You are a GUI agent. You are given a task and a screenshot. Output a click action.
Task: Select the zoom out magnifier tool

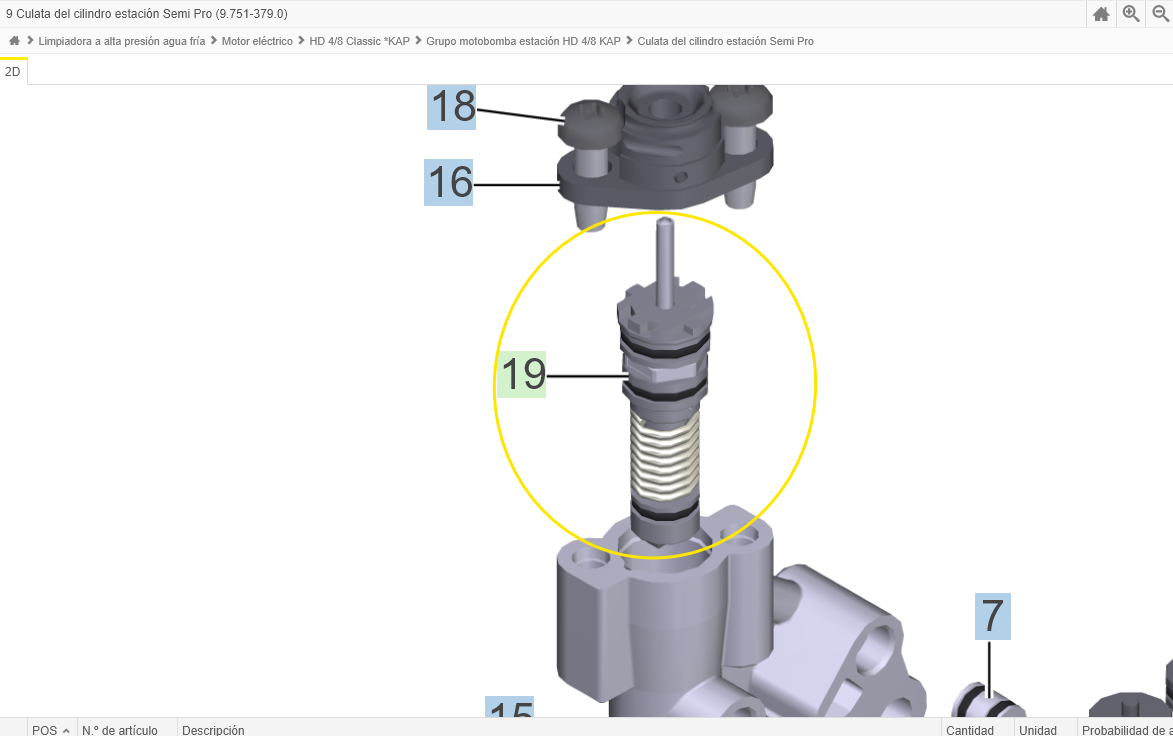pos(1160,14)
